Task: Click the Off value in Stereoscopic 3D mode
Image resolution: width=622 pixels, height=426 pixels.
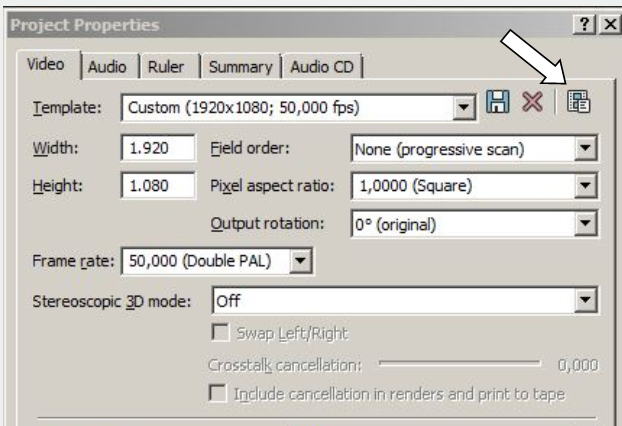Action: [228, 301]
